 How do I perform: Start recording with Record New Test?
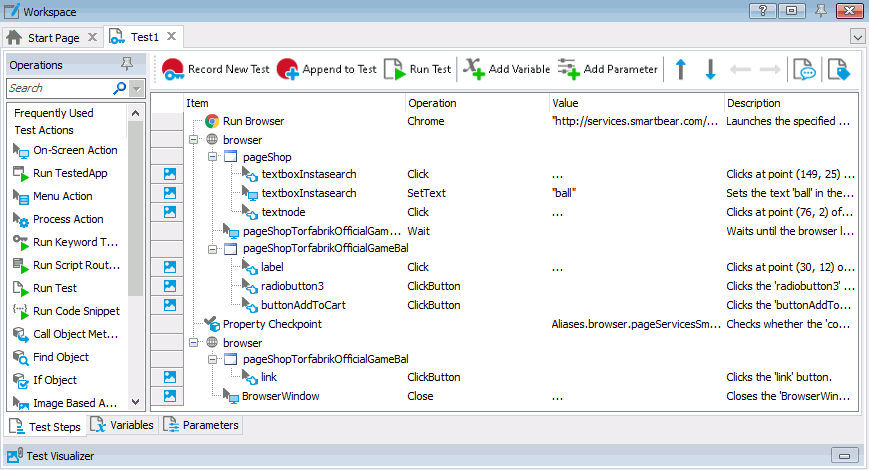point(216,69)
